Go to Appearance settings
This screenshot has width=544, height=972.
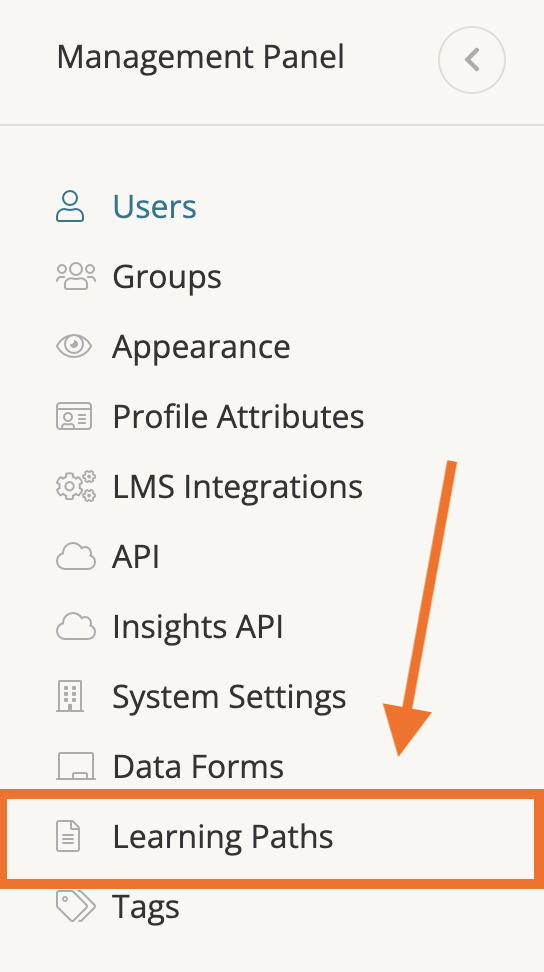coord(201,346)
